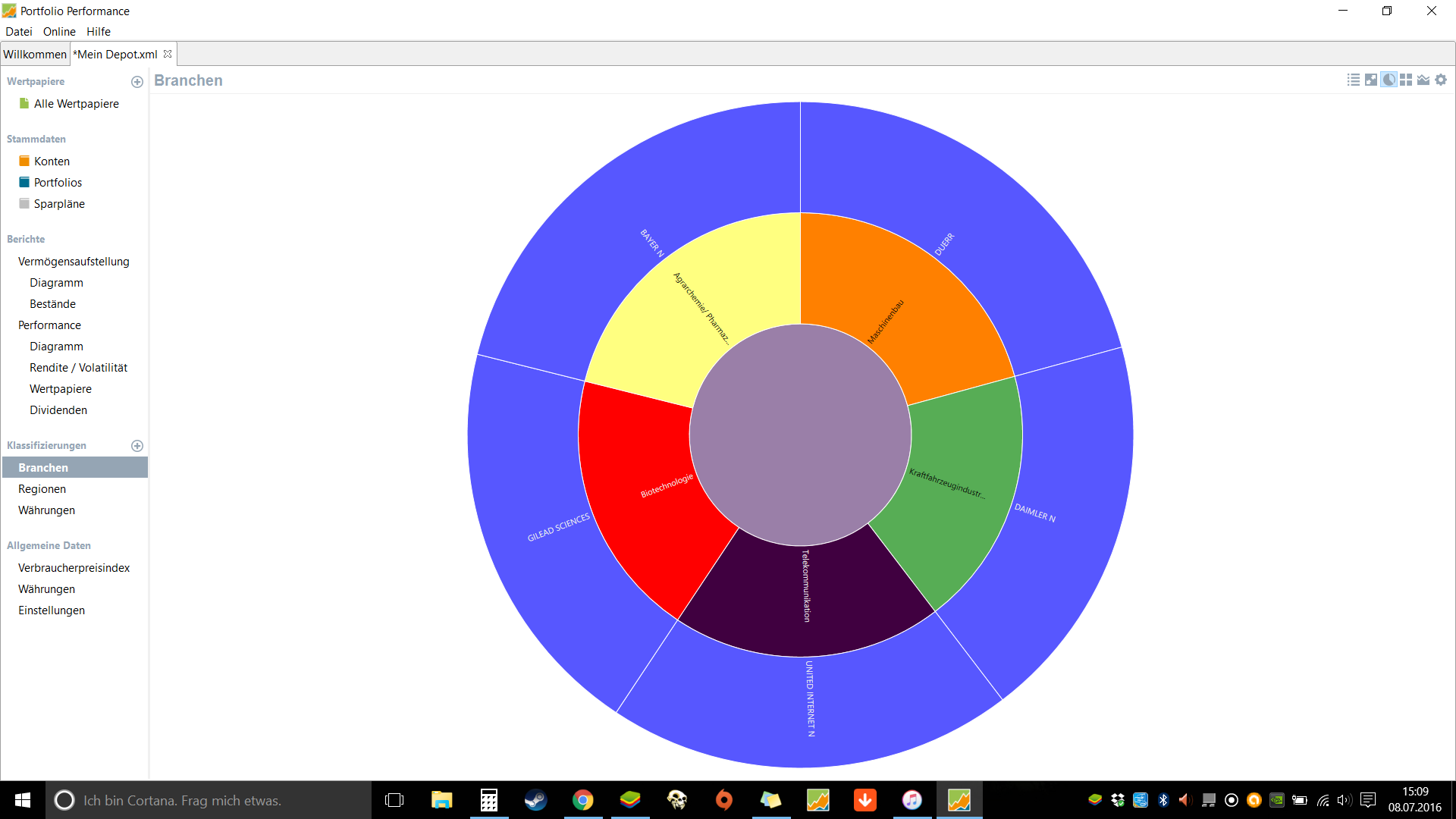This screenshot has width=1456, height=819.
Task: Open Vermögensaufstellung report
Action: coord(74,262)
